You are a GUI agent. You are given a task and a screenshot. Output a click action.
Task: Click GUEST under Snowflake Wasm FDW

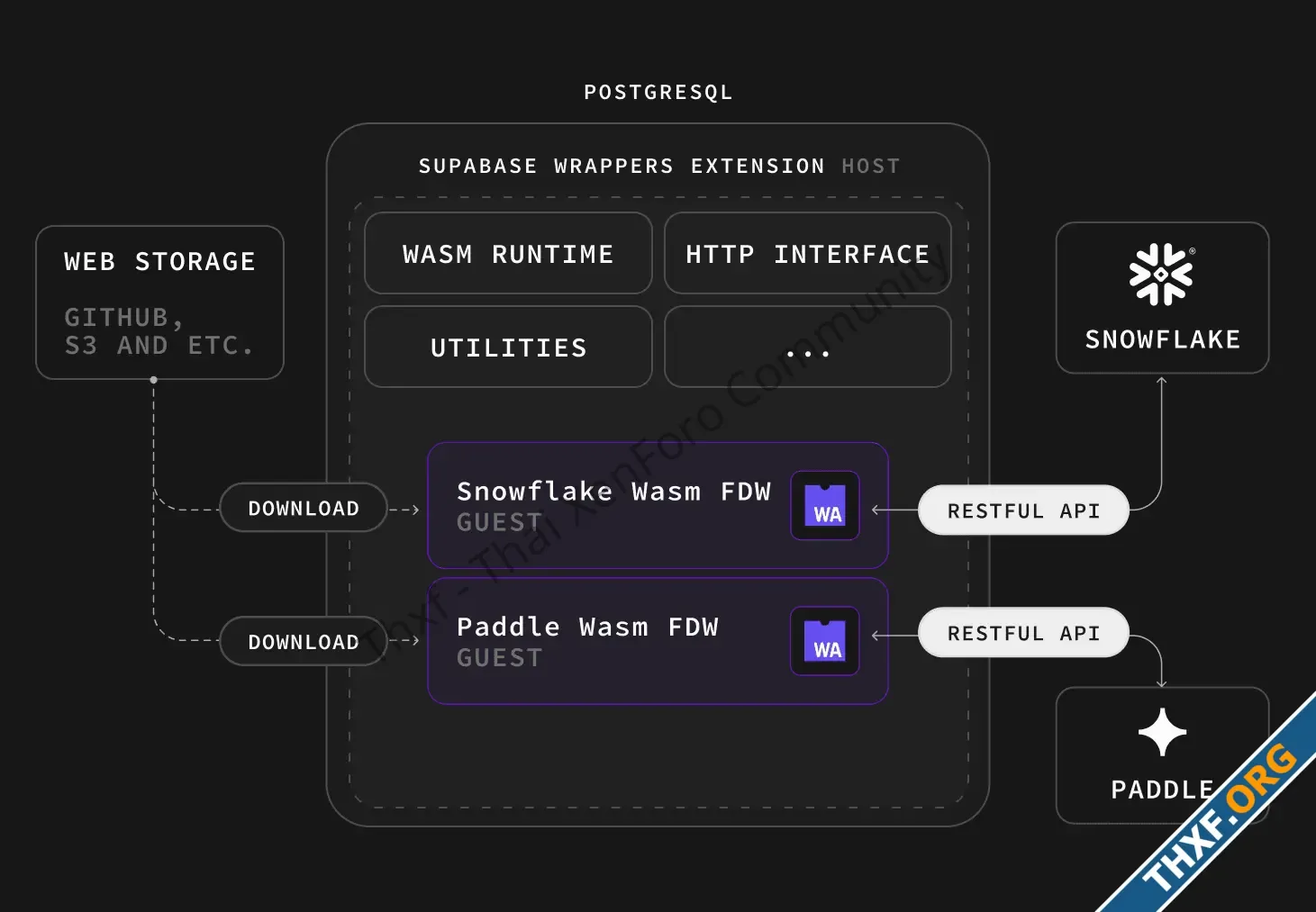point(500,522)
